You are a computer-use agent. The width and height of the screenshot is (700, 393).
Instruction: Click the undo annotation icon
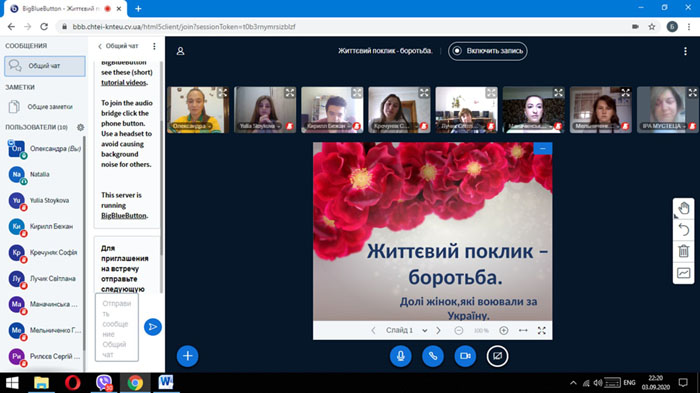coord(683,230)
